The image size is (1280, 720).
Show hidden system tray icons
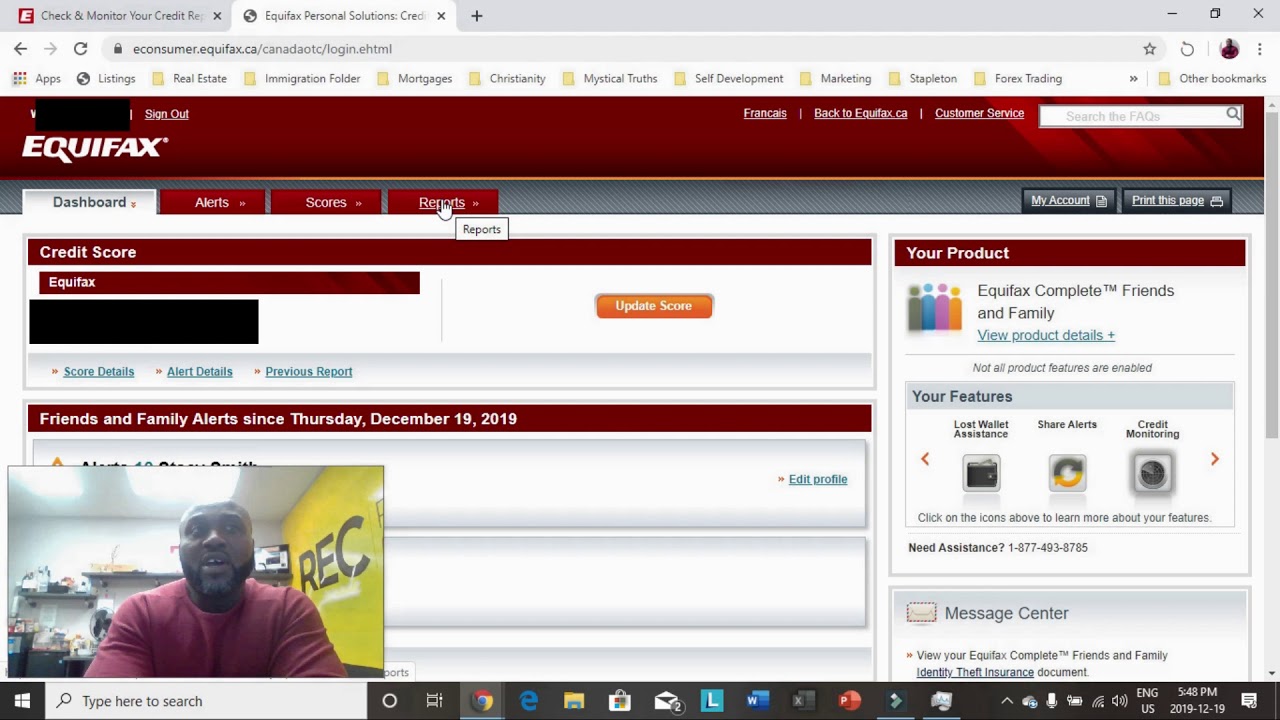[x=1007, y=701]
